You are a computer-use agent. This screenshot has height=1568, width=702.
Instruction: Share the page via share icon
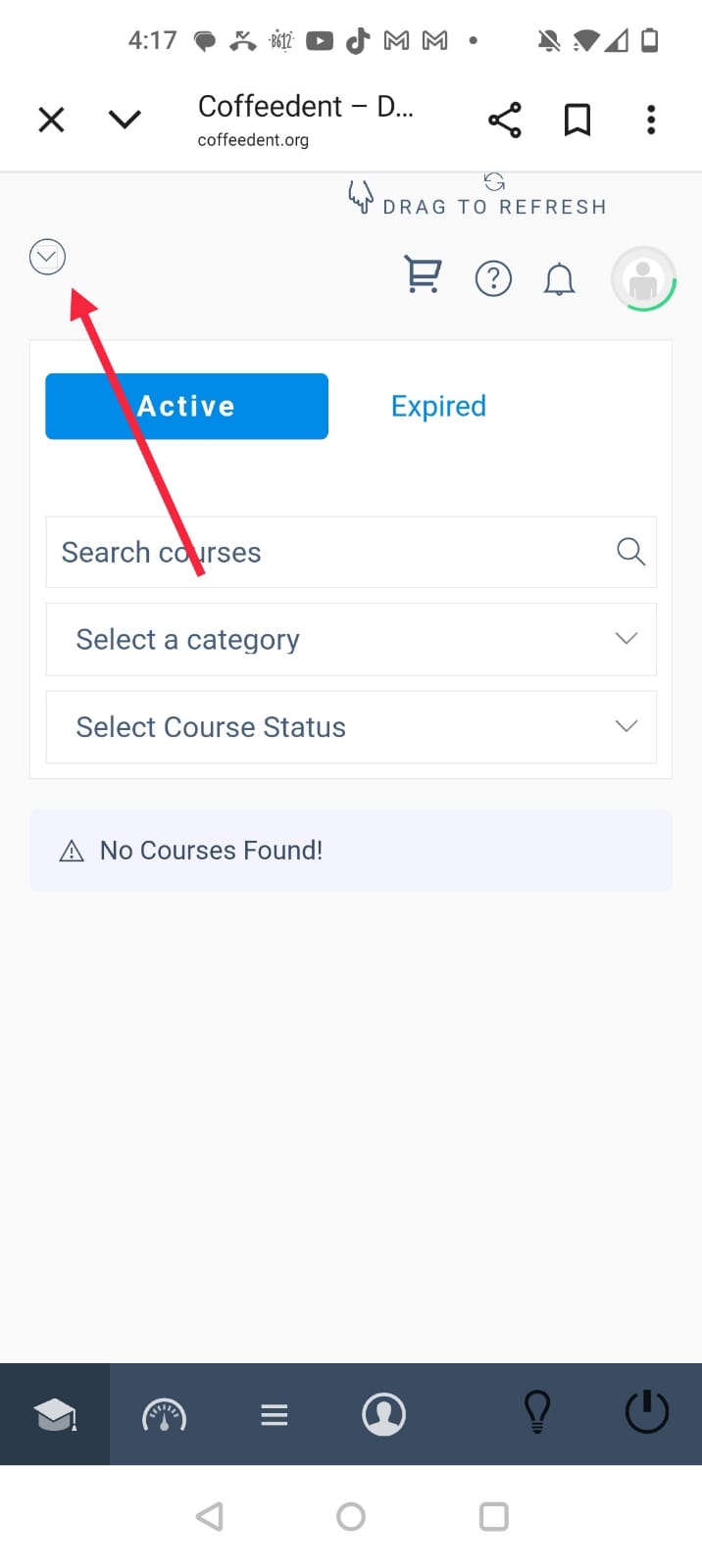click(x=505, y=120)
